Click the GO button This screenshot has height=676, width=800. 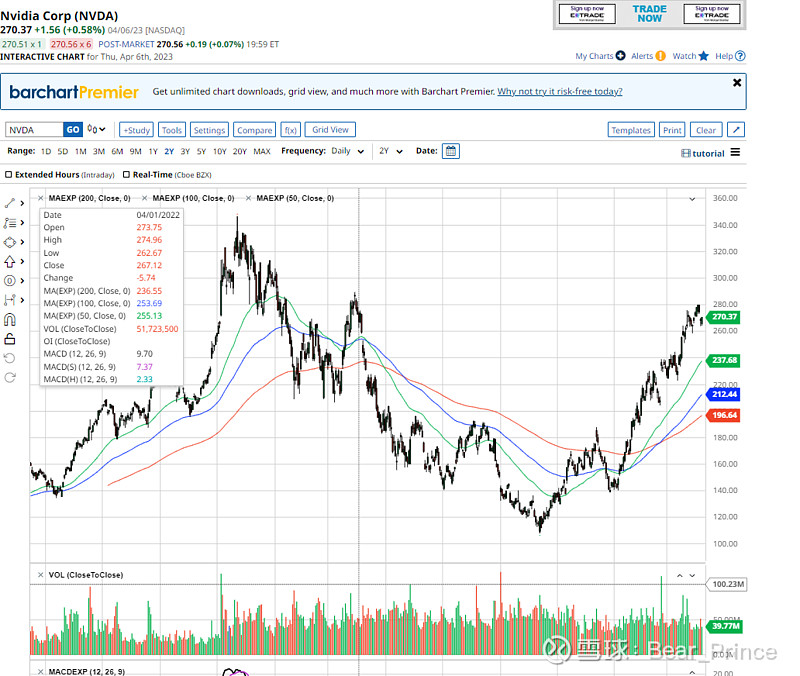pyautogui.click(x=73, y=130)
